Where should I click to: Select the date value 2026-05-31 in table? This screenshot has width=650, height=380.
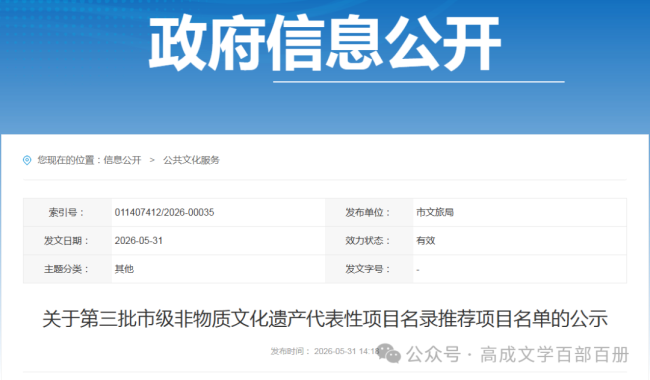point(138,241)
